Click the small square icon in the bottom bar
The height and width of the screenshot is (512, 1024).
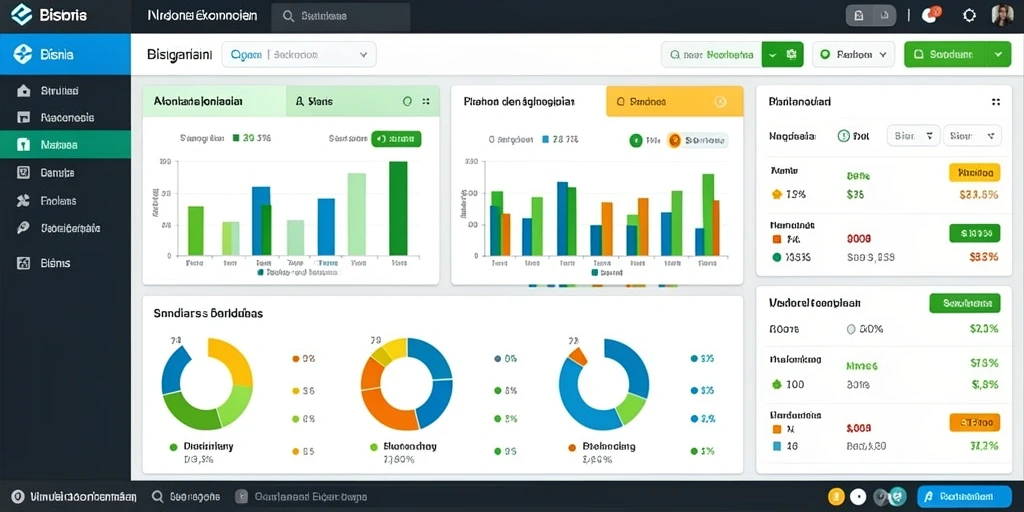pos(242,497)
